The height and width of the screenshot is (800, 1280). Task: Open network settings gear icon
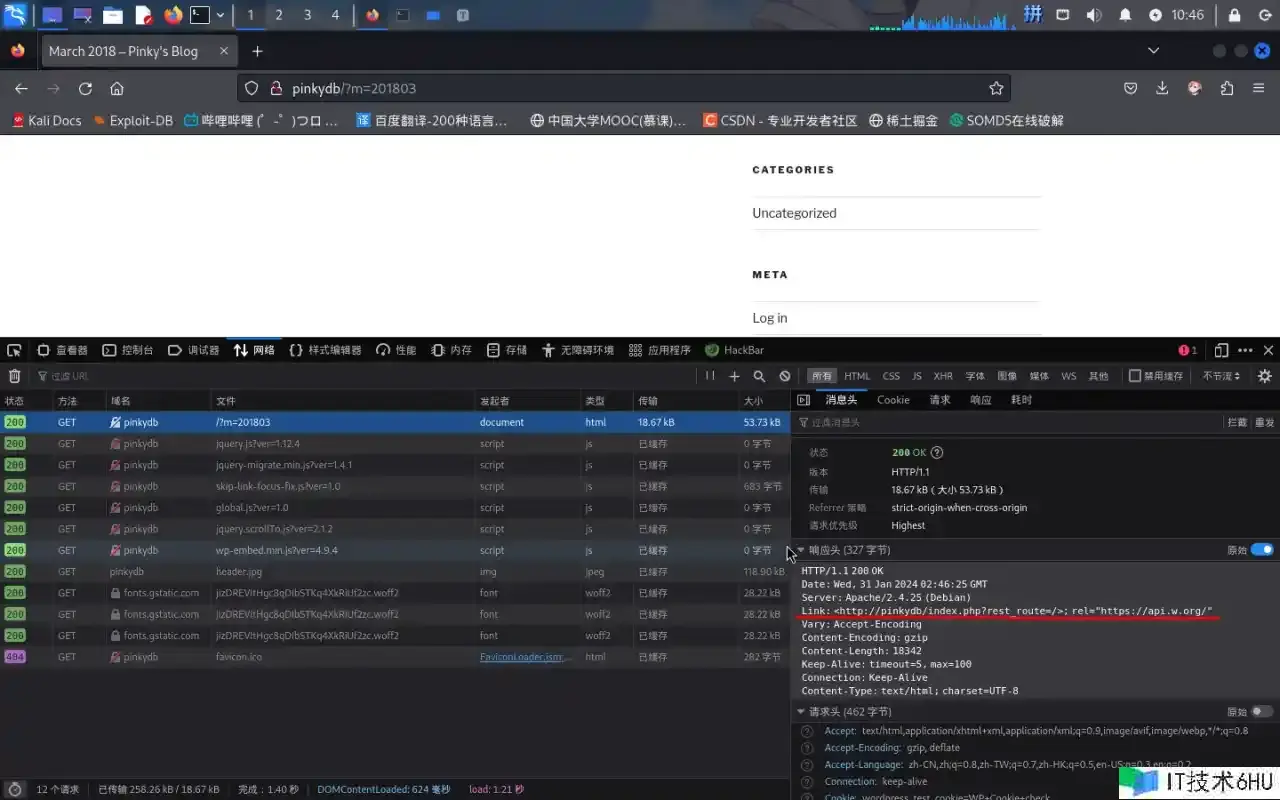[x=1265, y=376]
